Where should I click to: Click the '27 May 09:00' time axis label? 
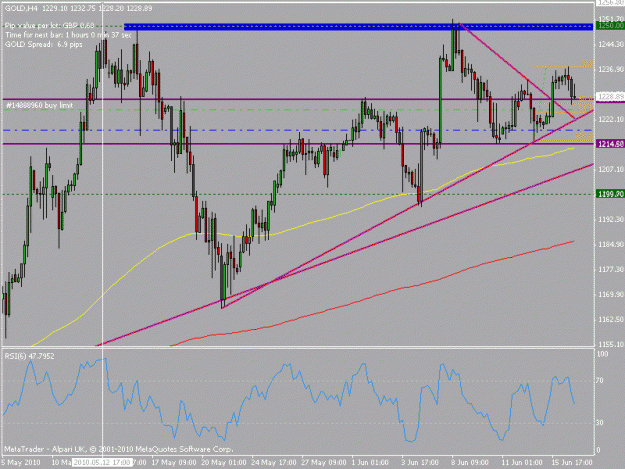(x=324, y=462)
